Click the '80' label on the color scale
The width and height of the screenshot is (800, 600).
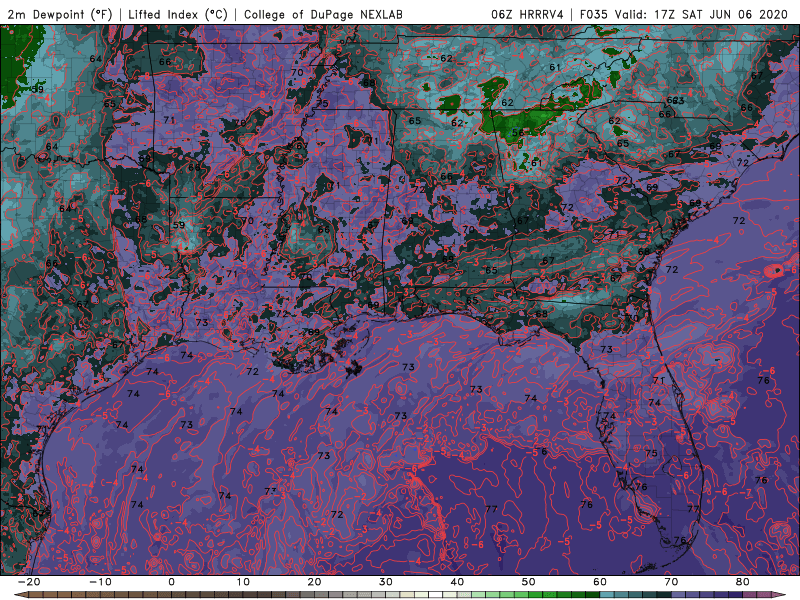click(x=743, y=582)
